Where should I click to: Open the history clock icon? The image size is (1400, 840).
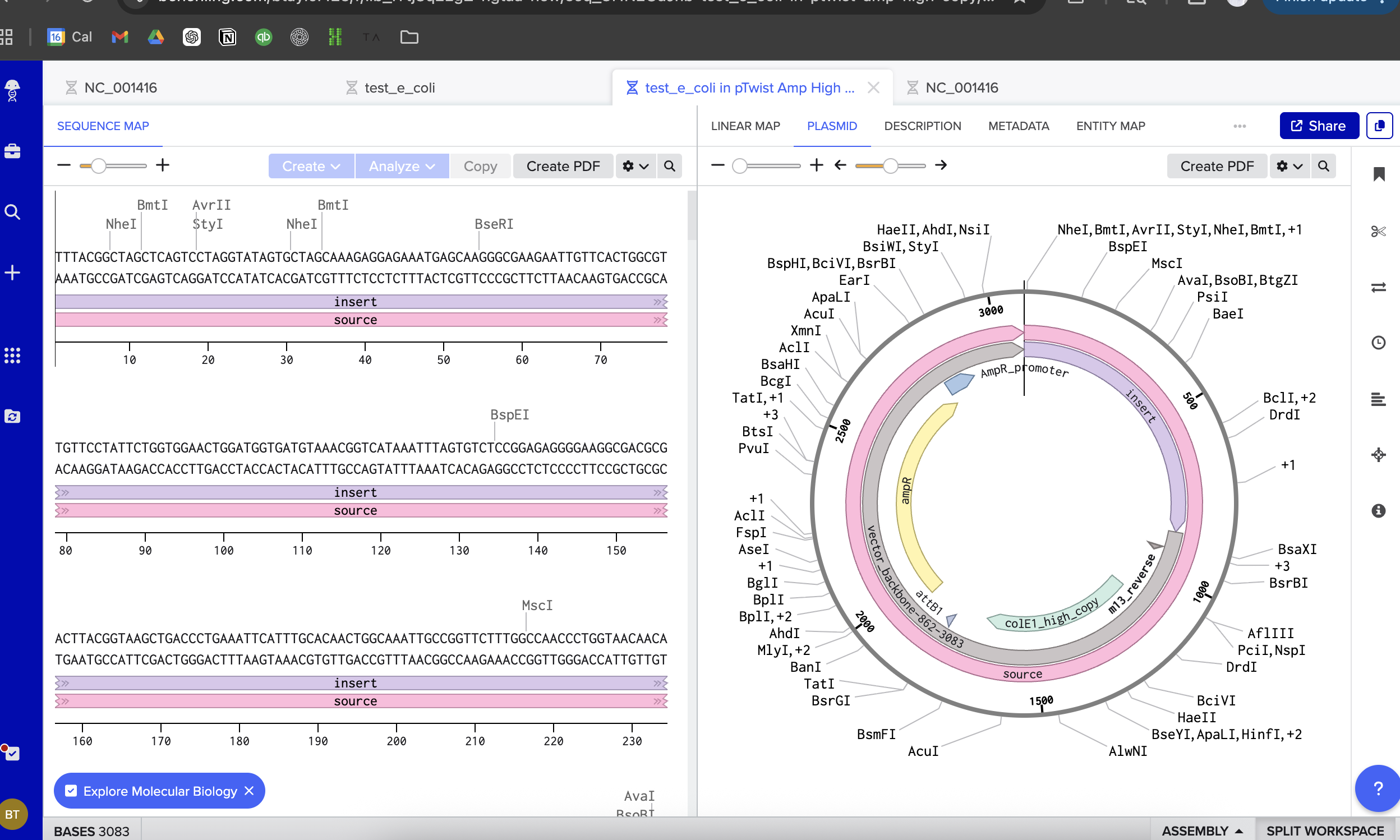[x=1378, y=343]
